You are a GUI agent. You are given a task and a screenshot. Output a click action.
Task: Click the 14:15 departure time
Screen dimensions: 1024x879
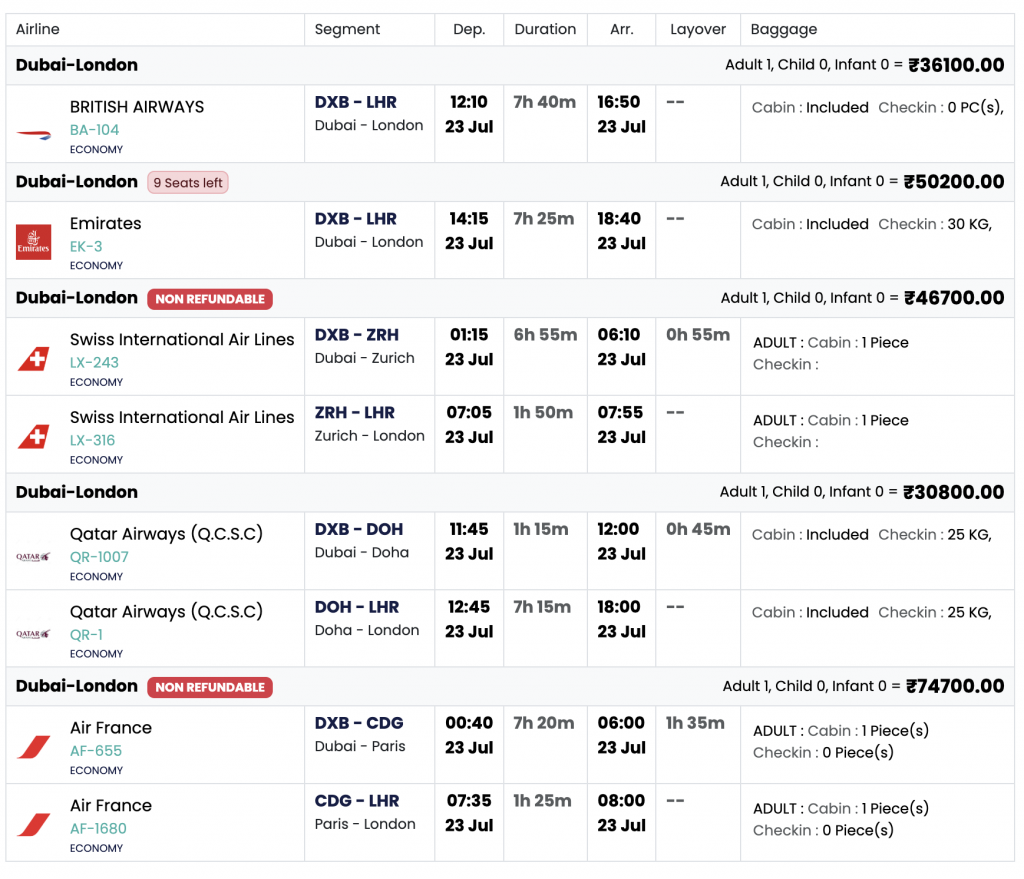click(469, 219)
